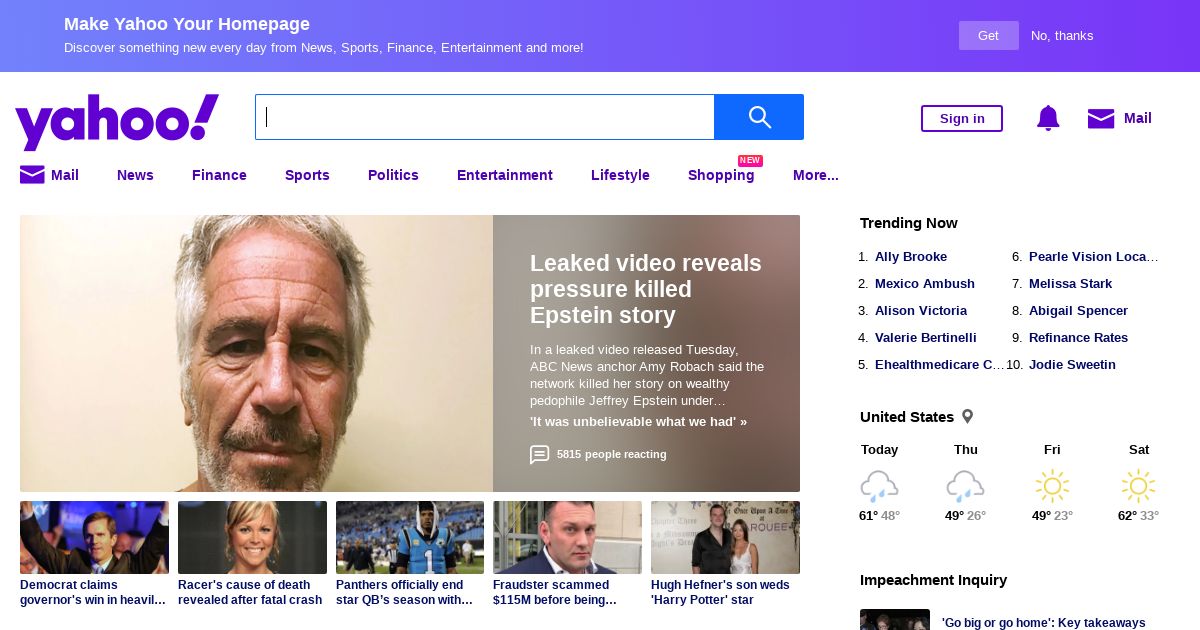Viewport: 1200px width, 630px height.
Task: Click Friday's sunny weather icon
Action: 1052,486
